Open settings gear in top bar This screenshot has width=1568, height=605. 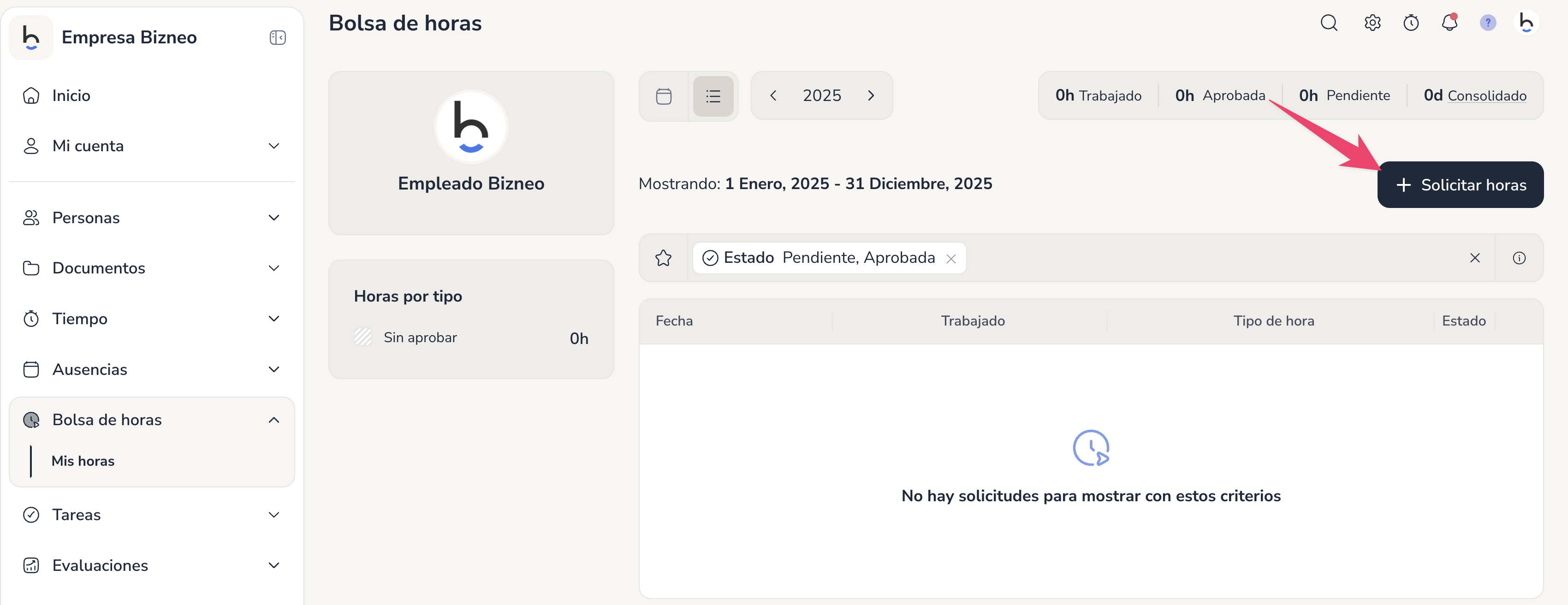[1372, 23]
